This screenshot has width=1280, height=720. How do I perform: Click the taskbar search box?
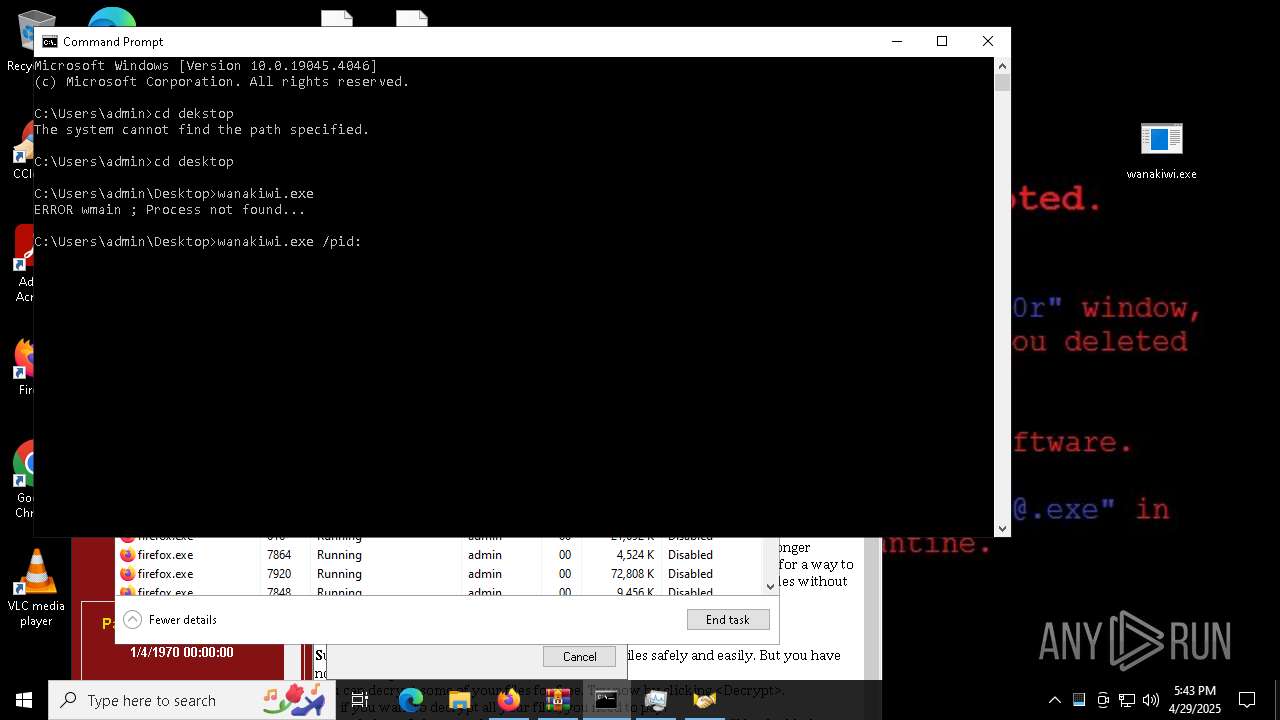point(190,700)
